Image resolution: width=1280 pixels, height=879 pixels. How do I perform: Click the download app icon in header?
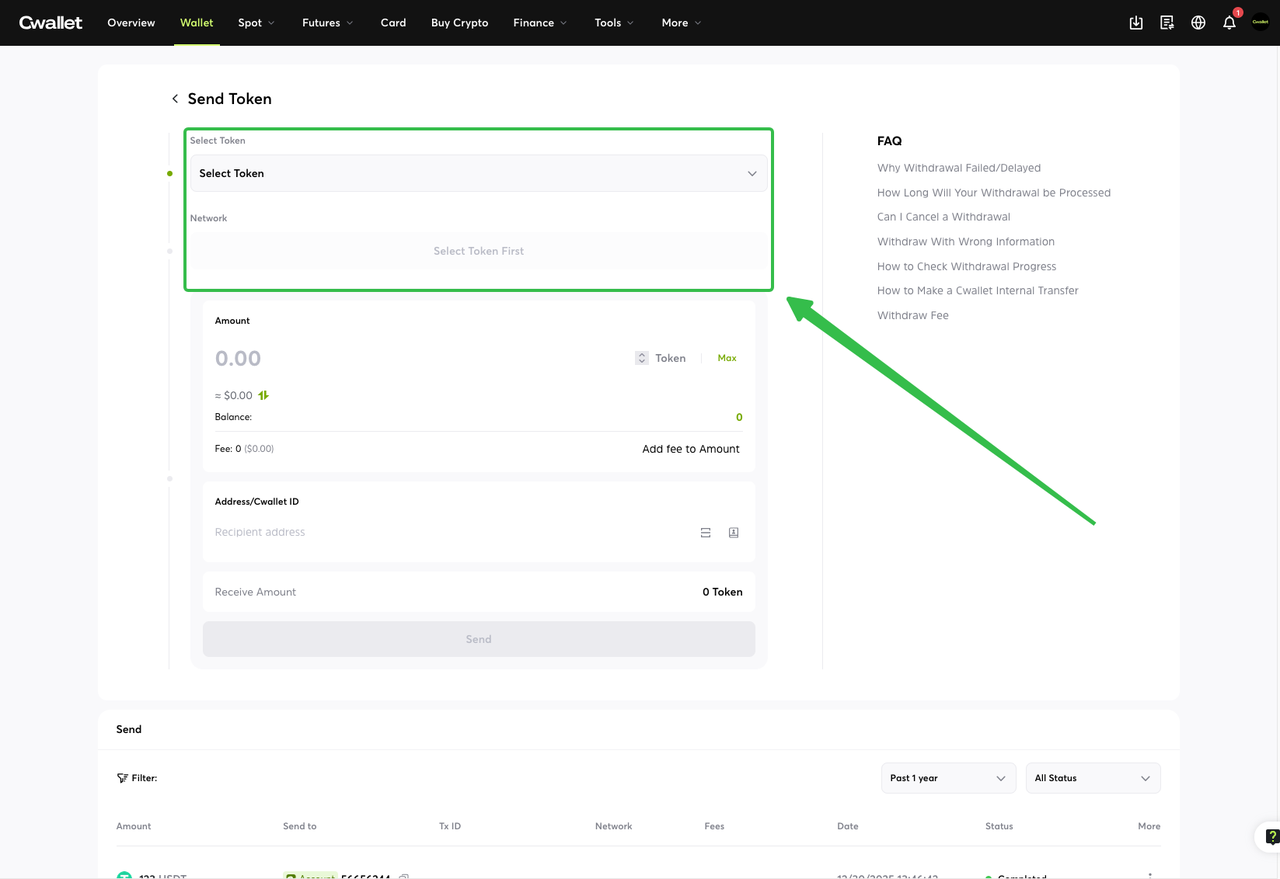tap(1136, 23)
